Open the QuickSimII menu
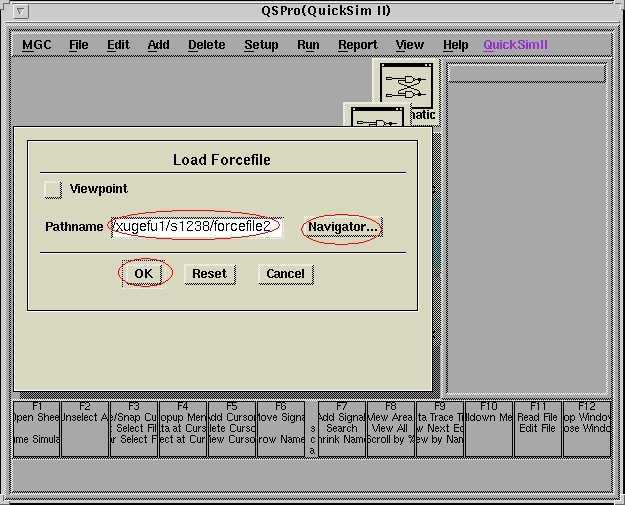The width and height of the screenshot is (625, 505). coord(515,45)
